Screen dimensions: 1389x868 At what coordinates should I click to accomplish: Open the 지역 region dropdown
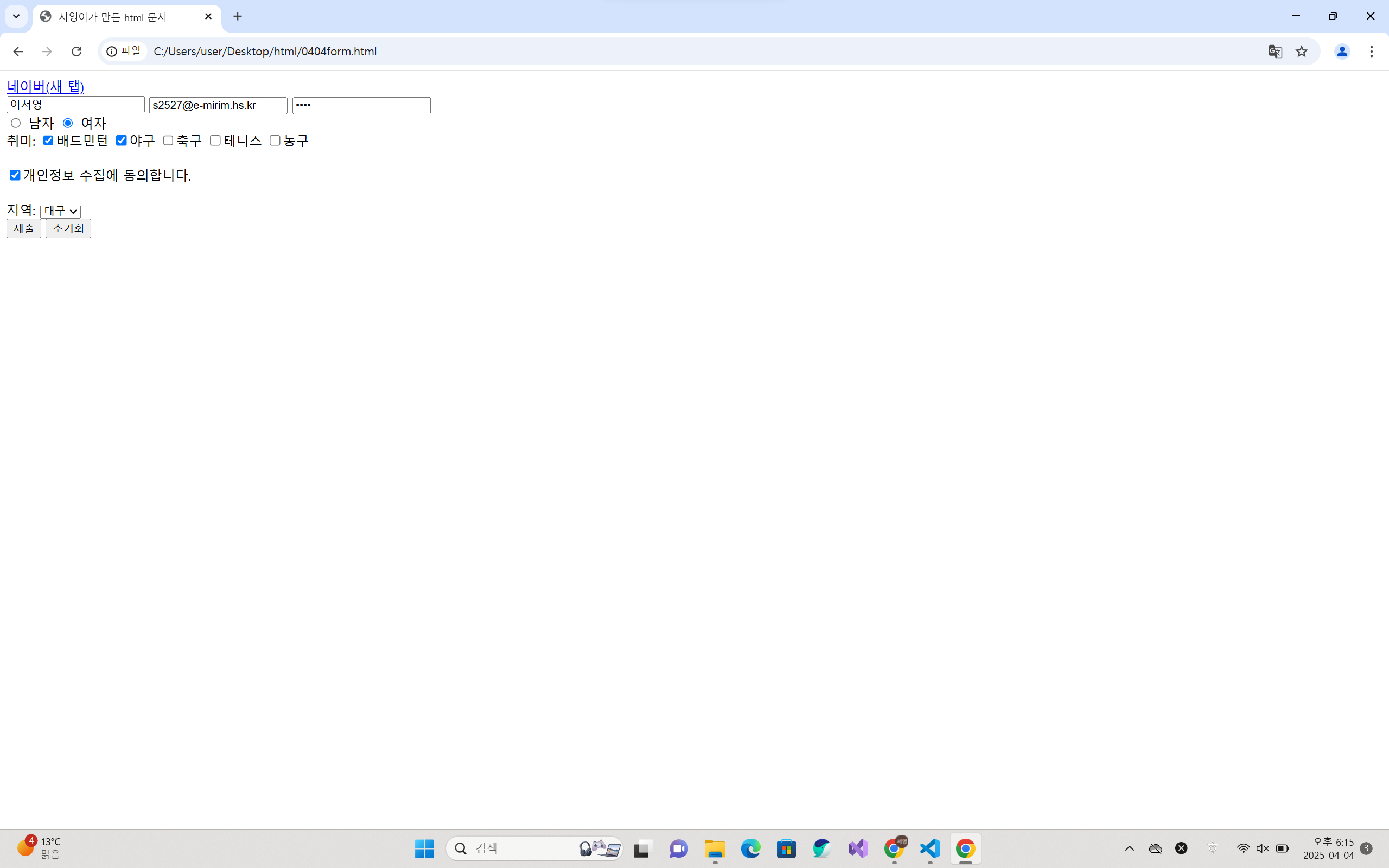coord(60,211)
